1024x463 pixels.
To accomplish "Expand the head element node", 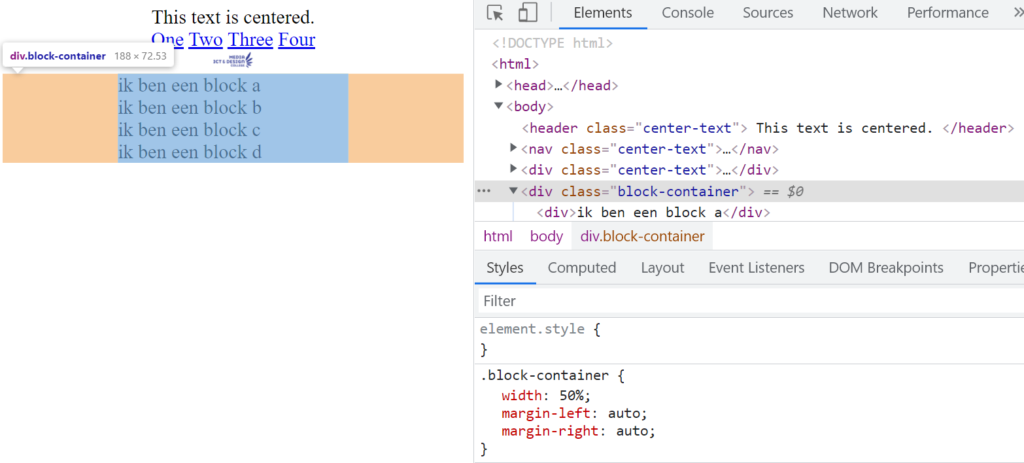I will pyautogui.click(x=500, y=85).
